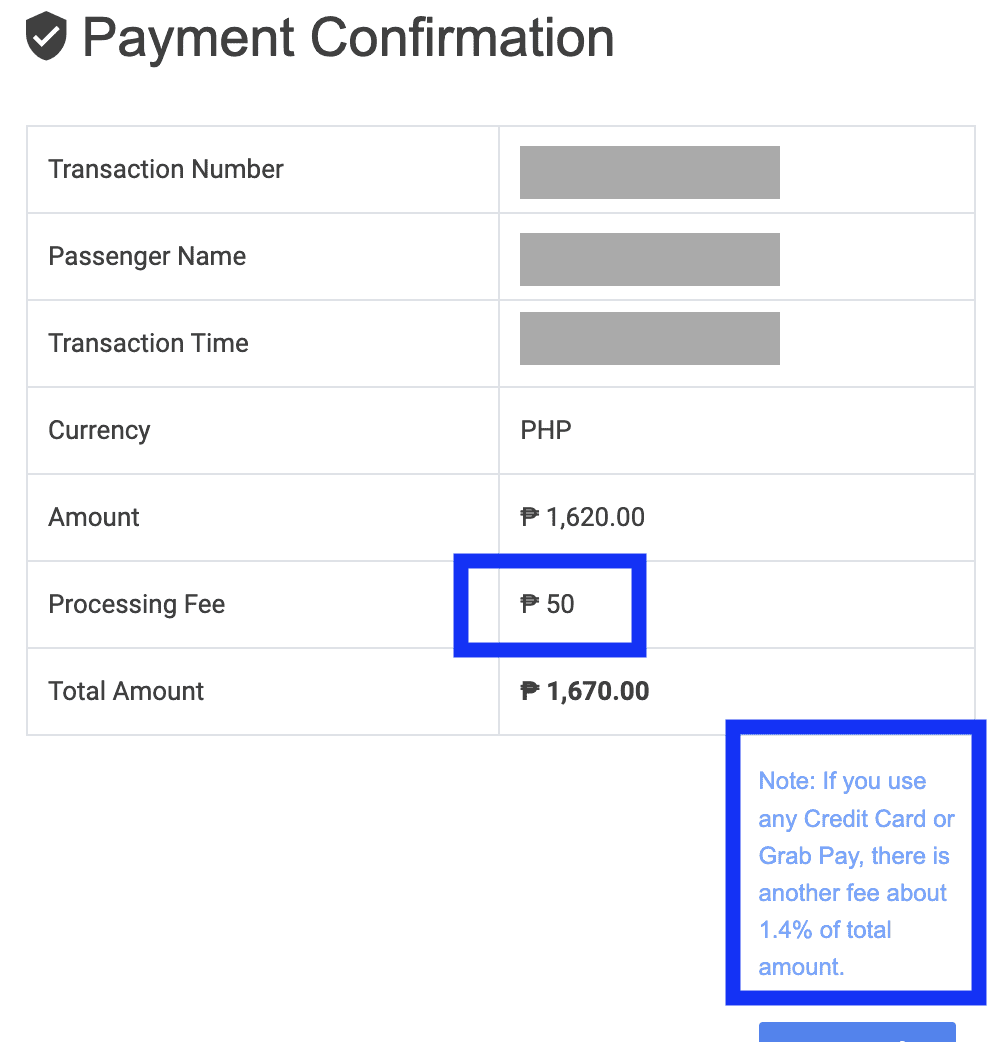Click the Payment Confirmation heading
1000x1042 pixels.
pos(348,38)
